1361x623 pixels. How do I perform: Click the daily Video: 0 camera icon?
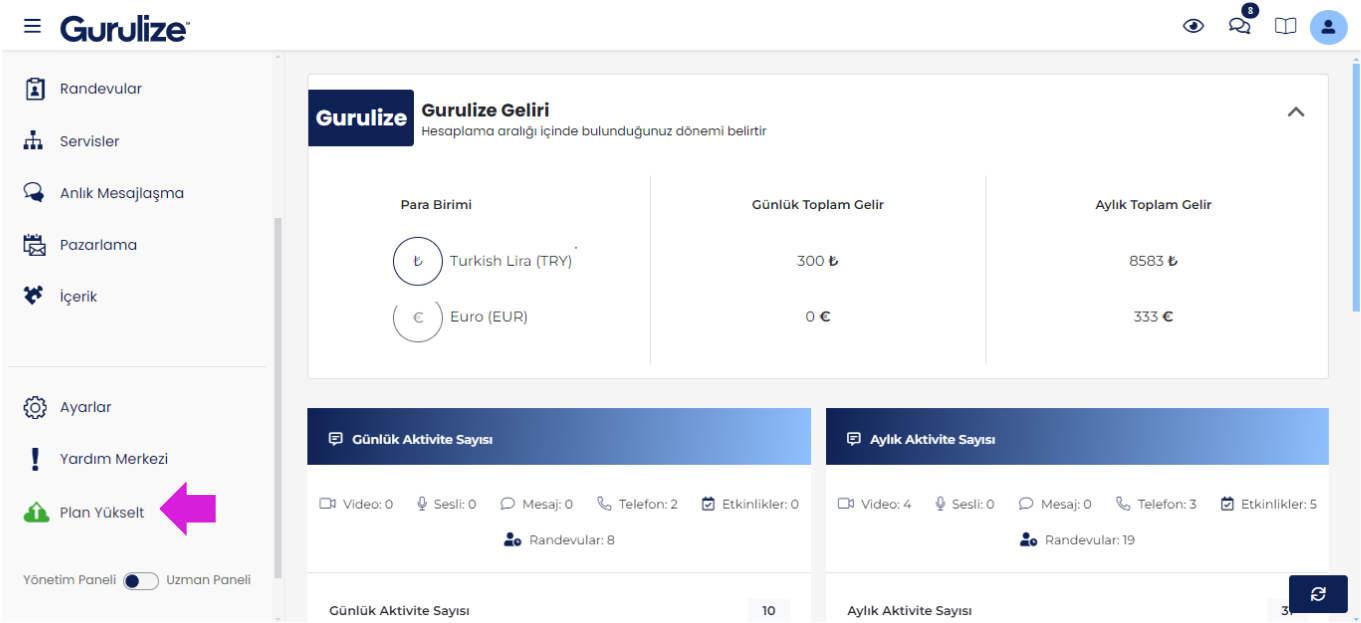click(x=328, y=504)
